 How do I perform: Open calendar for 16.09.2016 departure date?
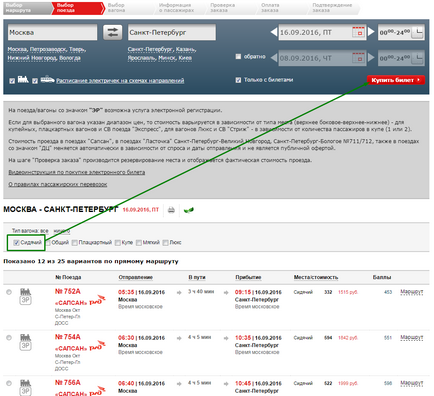point(358,32)
